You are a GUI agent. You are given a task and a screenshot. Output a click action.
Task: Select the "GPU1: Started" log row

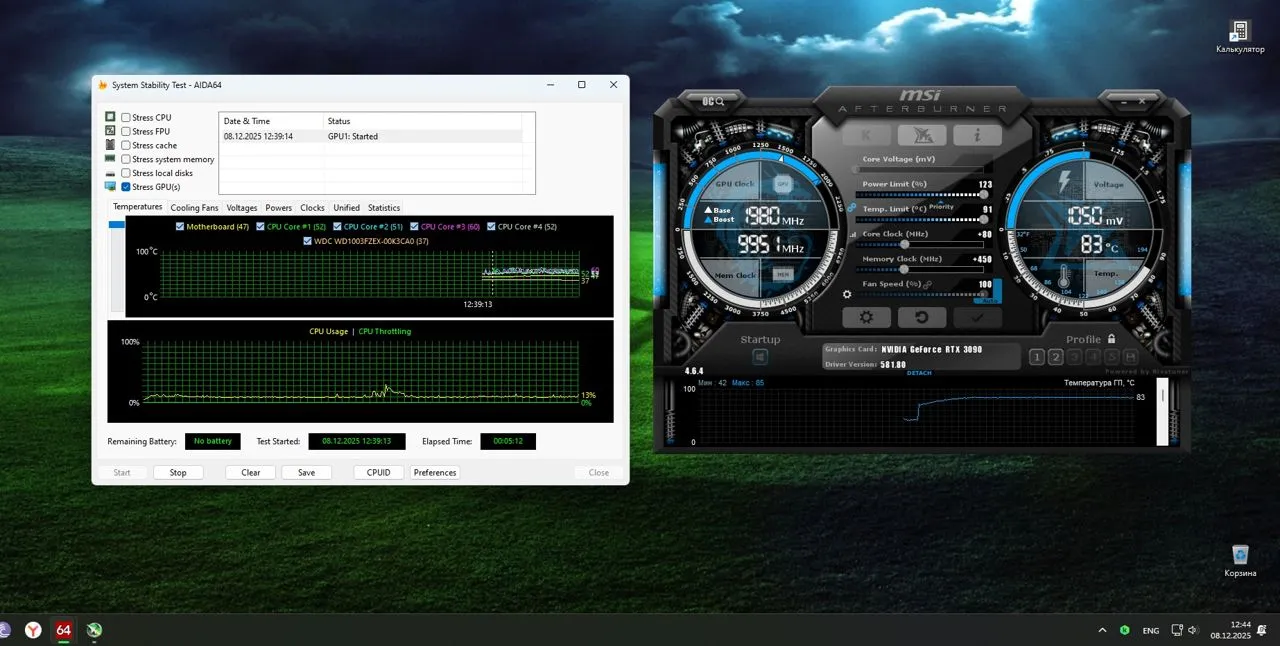click(371, 136)
